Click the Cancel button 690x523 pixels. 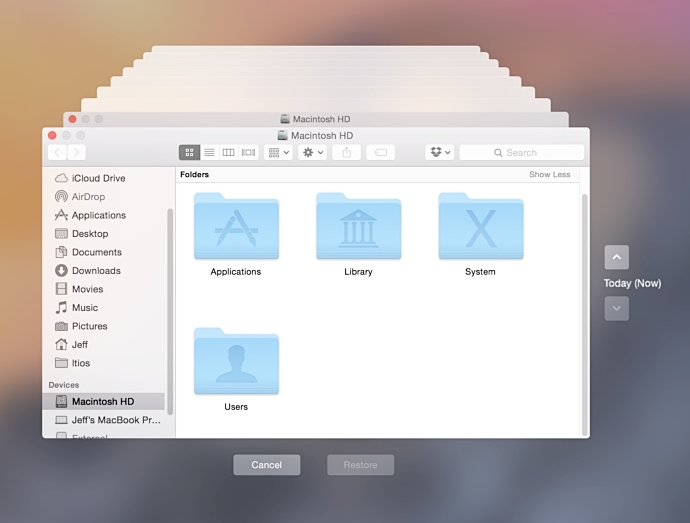tap(266, 465)
